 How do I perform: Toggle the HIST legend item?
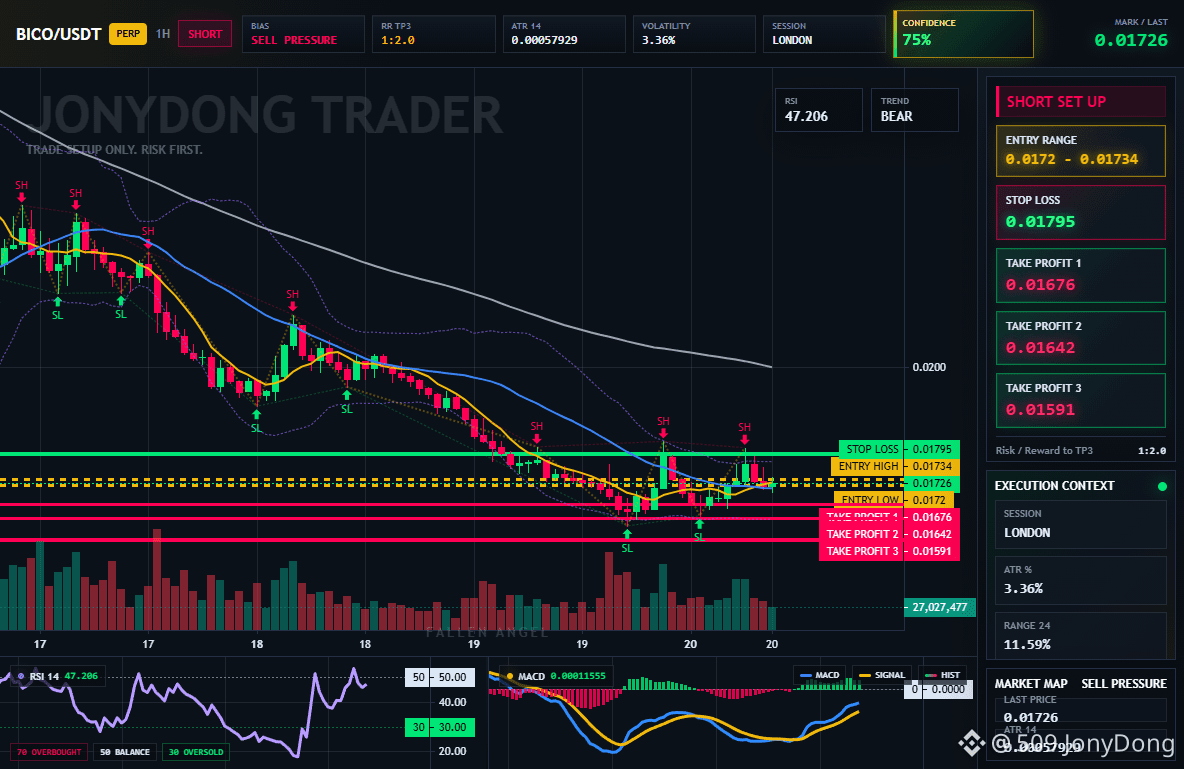pos(943,675)
